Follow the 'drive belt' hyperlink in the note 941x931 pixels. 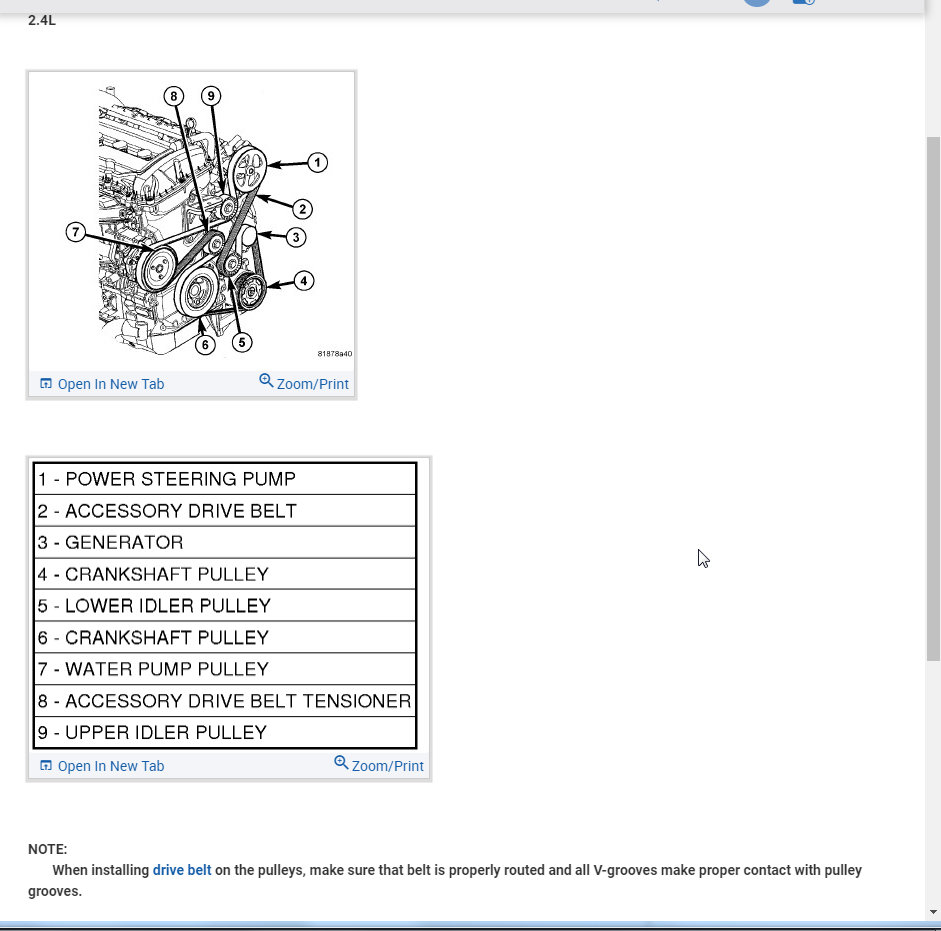182,870
